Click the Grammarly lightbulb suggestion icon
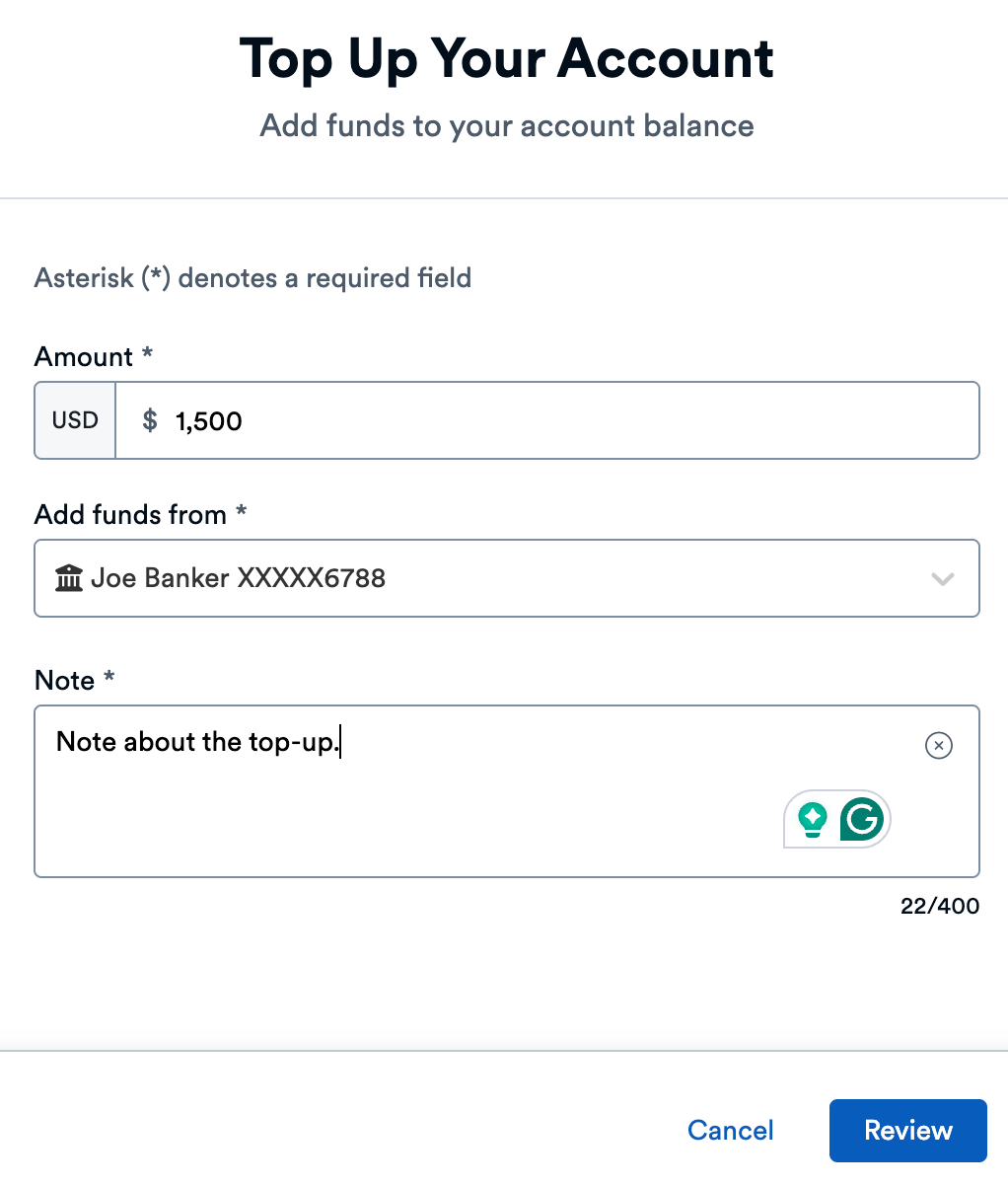1008x1186 pixels. 811,819
